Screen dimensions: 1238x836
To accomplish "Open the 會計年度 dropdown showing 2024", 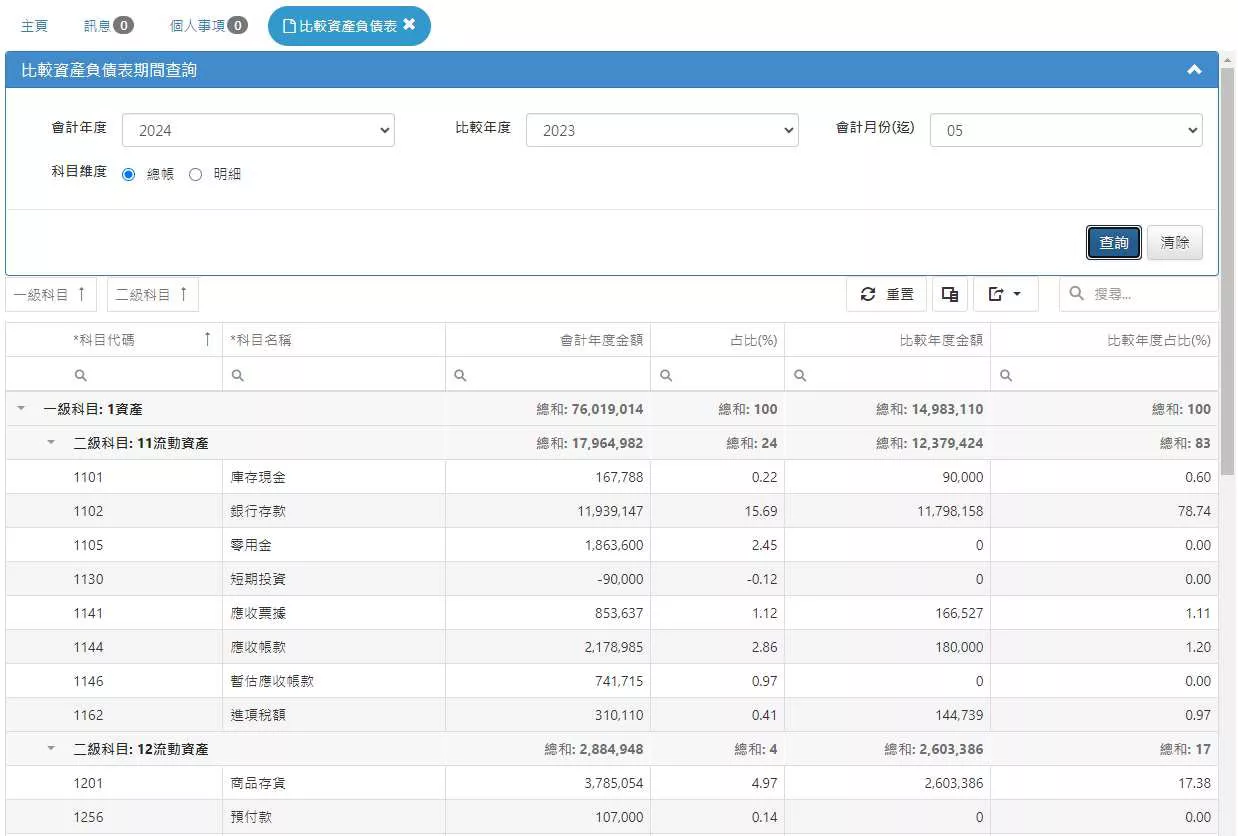I will (x=258, y=130).
